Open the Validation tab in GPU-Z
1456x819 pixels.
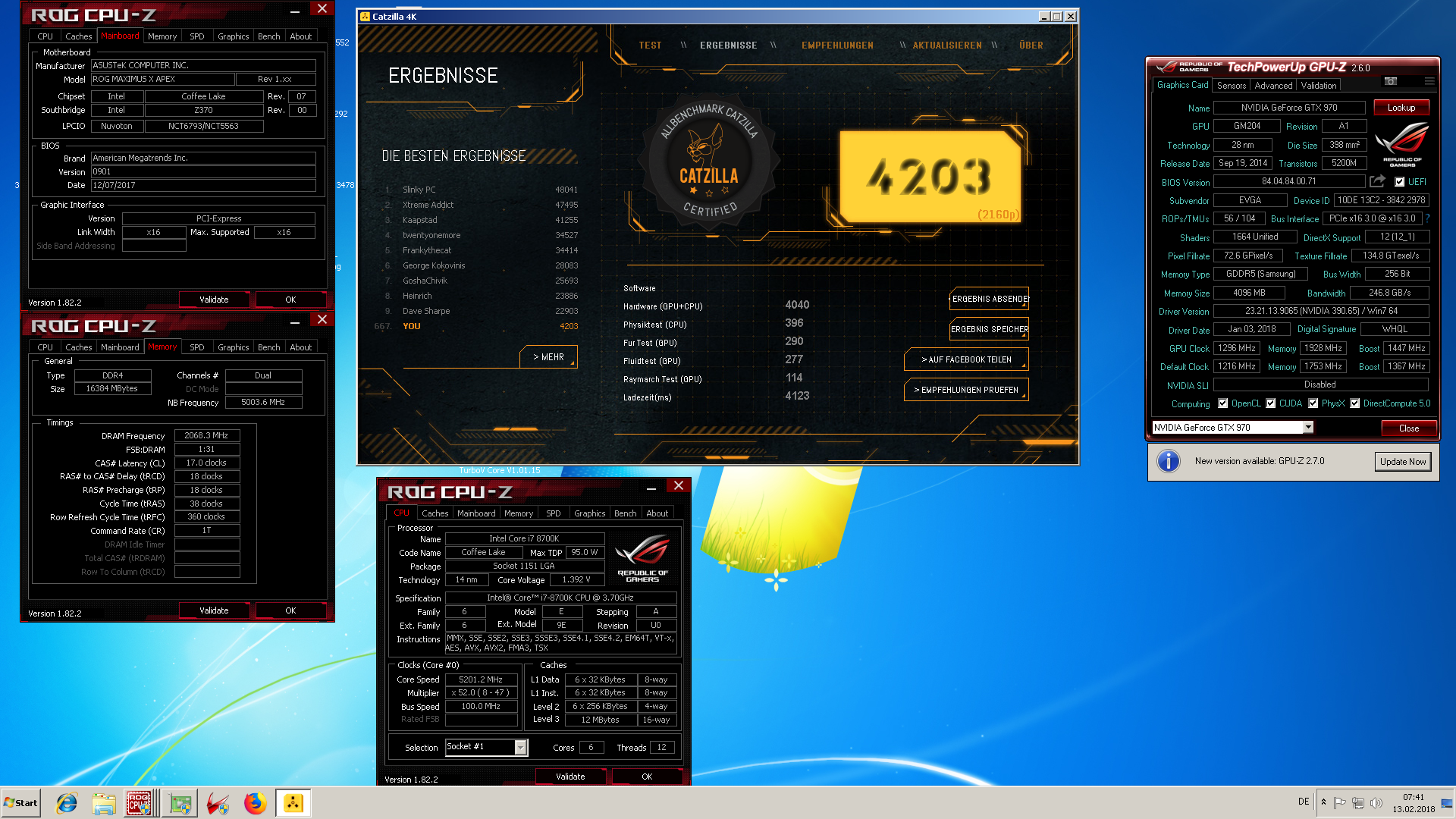tap(1319, 86)
